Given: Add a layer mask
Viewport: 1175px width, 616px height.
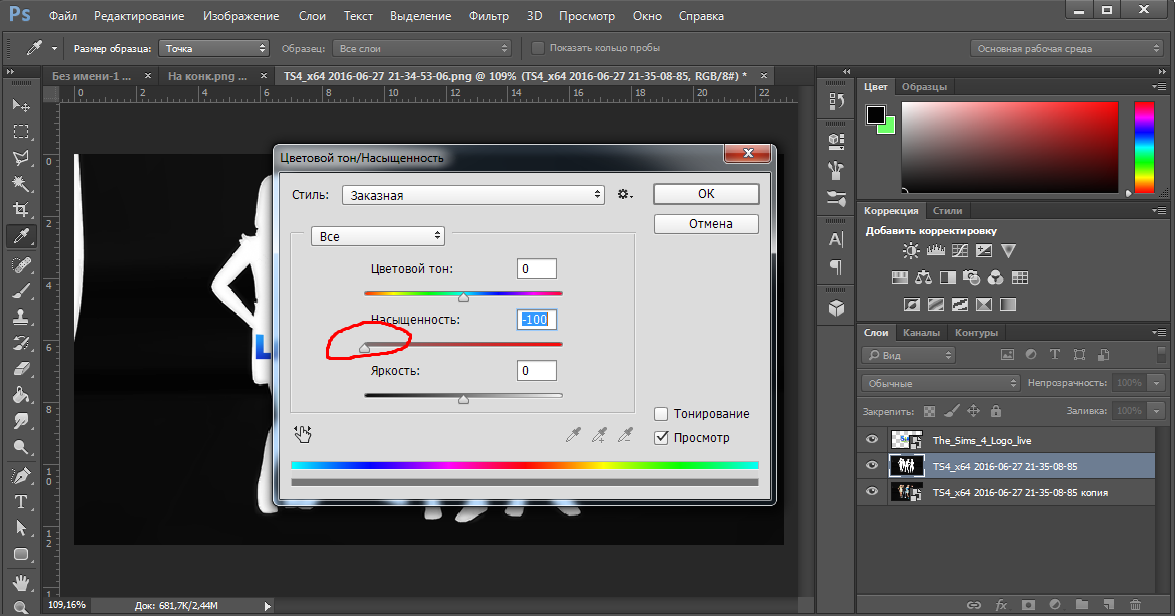Looking at the screenshot, I should tap(1028, 605).
